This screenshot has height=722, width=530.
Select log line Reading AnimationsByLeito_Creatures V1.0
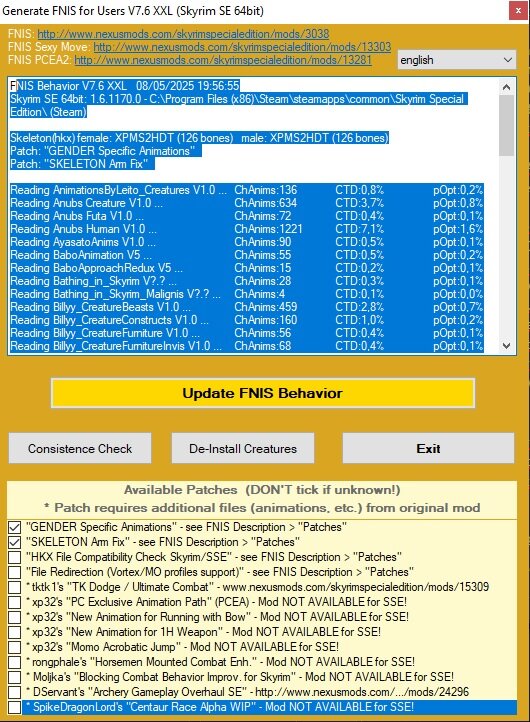coord(246,190)
